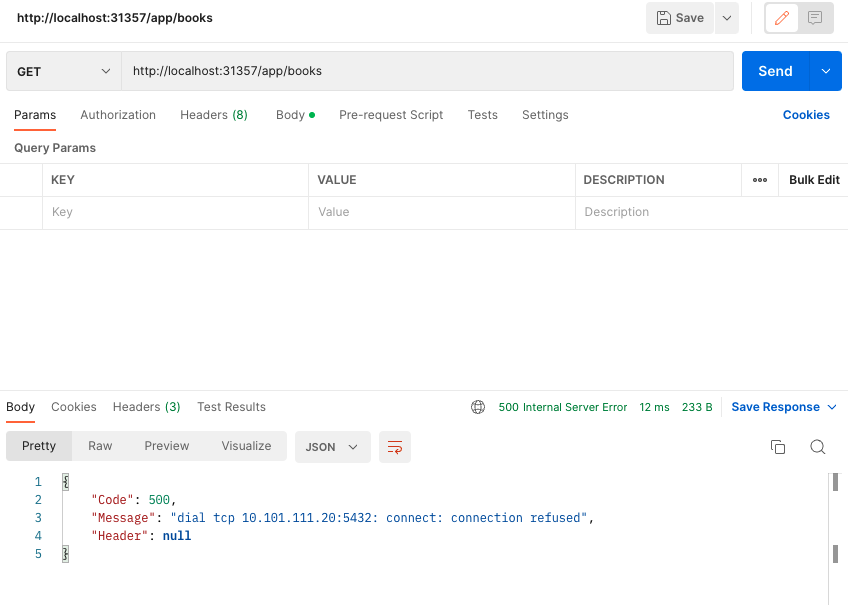Expand the Send button arrow

click(825, 72)
